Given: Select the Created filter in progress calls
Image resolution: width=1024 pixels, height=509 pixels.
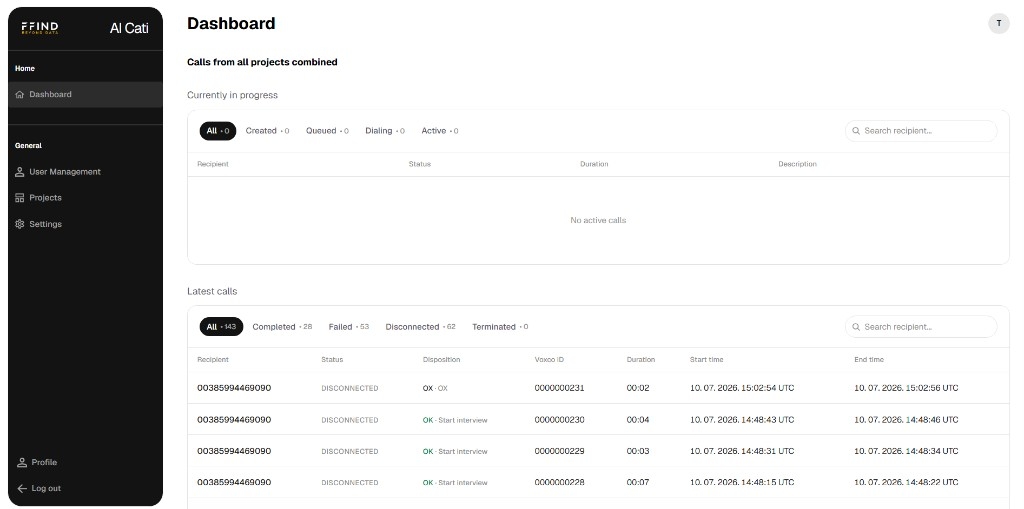Looking at the screenshot, I should [267, 131].
